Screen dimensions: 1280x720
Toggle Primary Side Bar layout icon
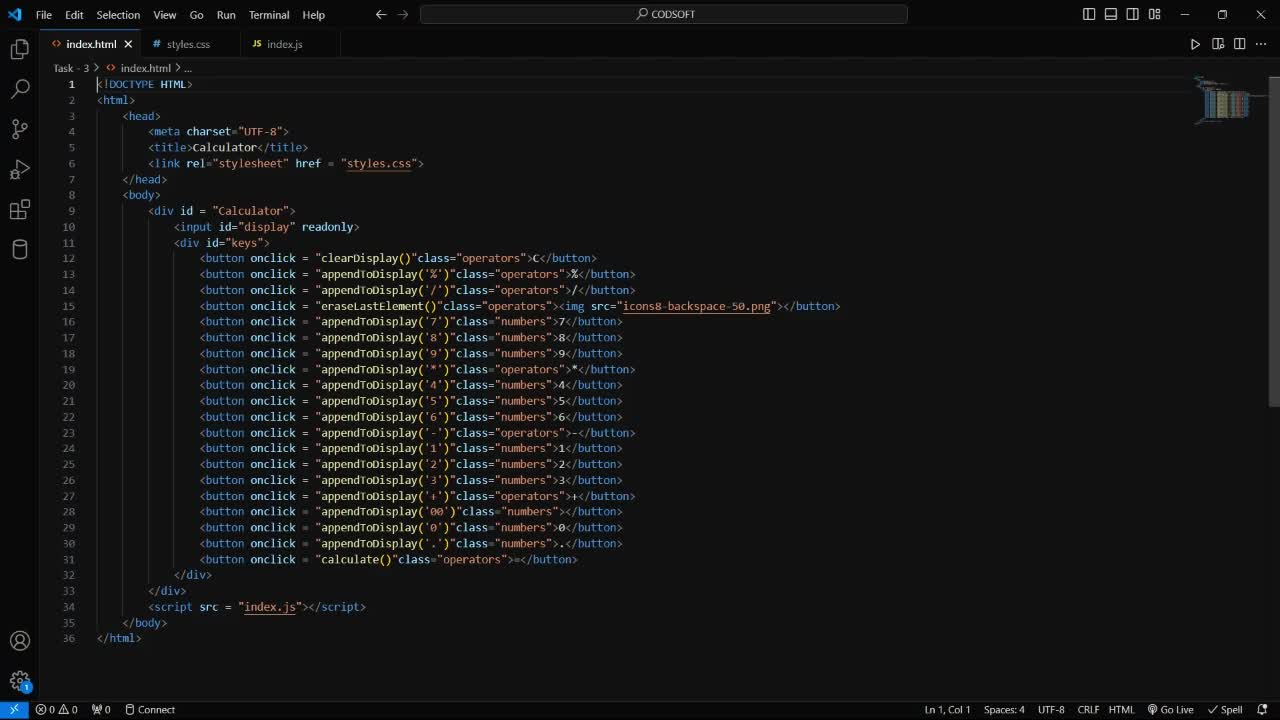pos(1089,15)
